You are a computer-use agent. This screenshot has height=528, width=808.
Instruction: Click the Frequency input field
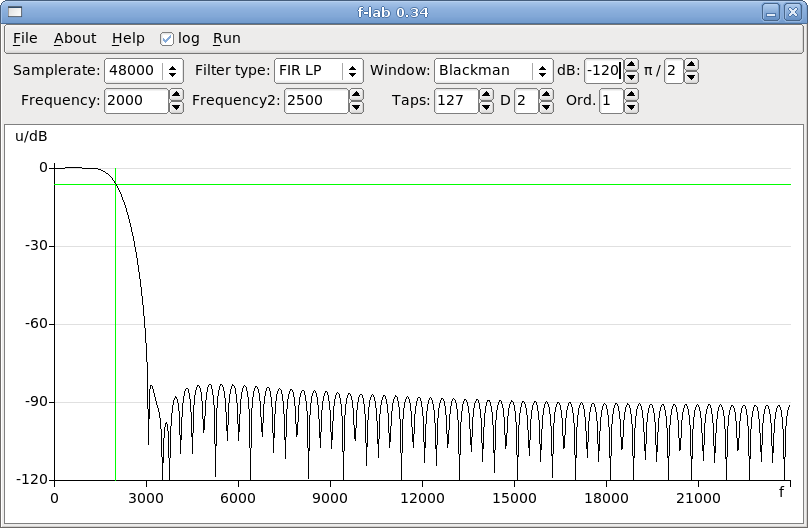click(x=136, y=100)
